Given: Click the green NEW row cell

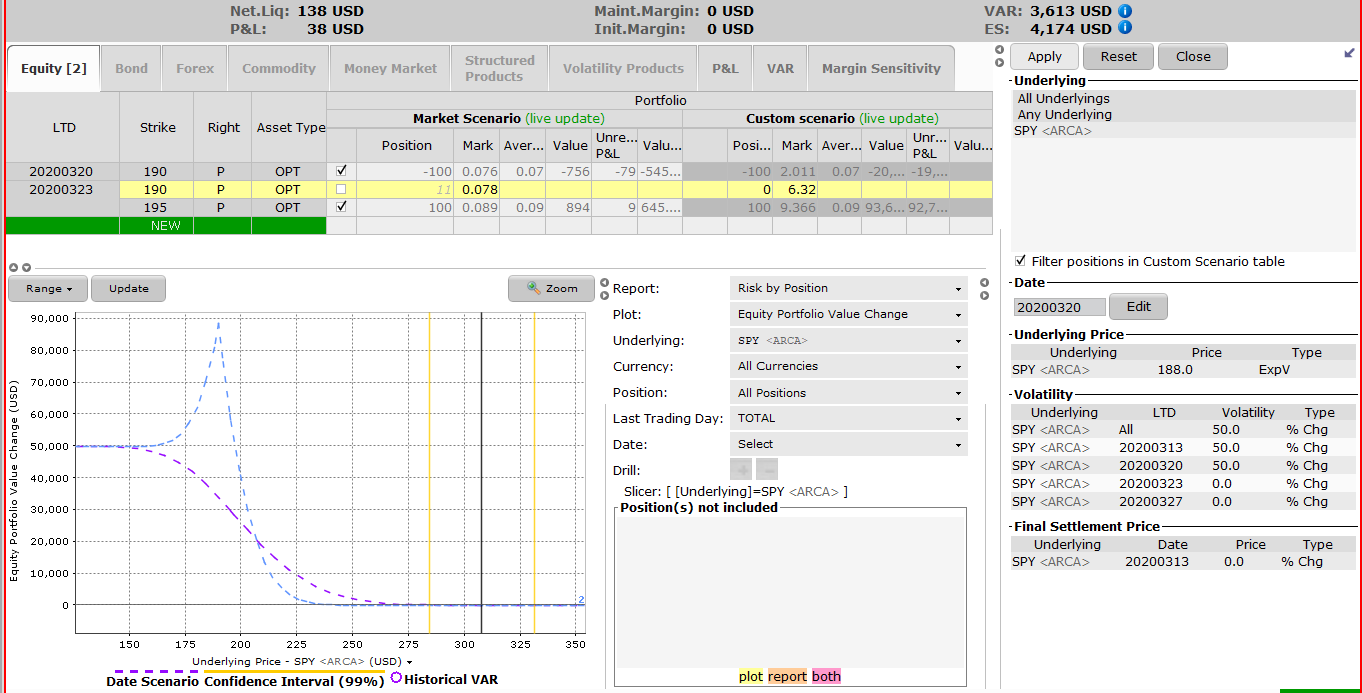Looking at the screenshot, I should pos(166,225).
